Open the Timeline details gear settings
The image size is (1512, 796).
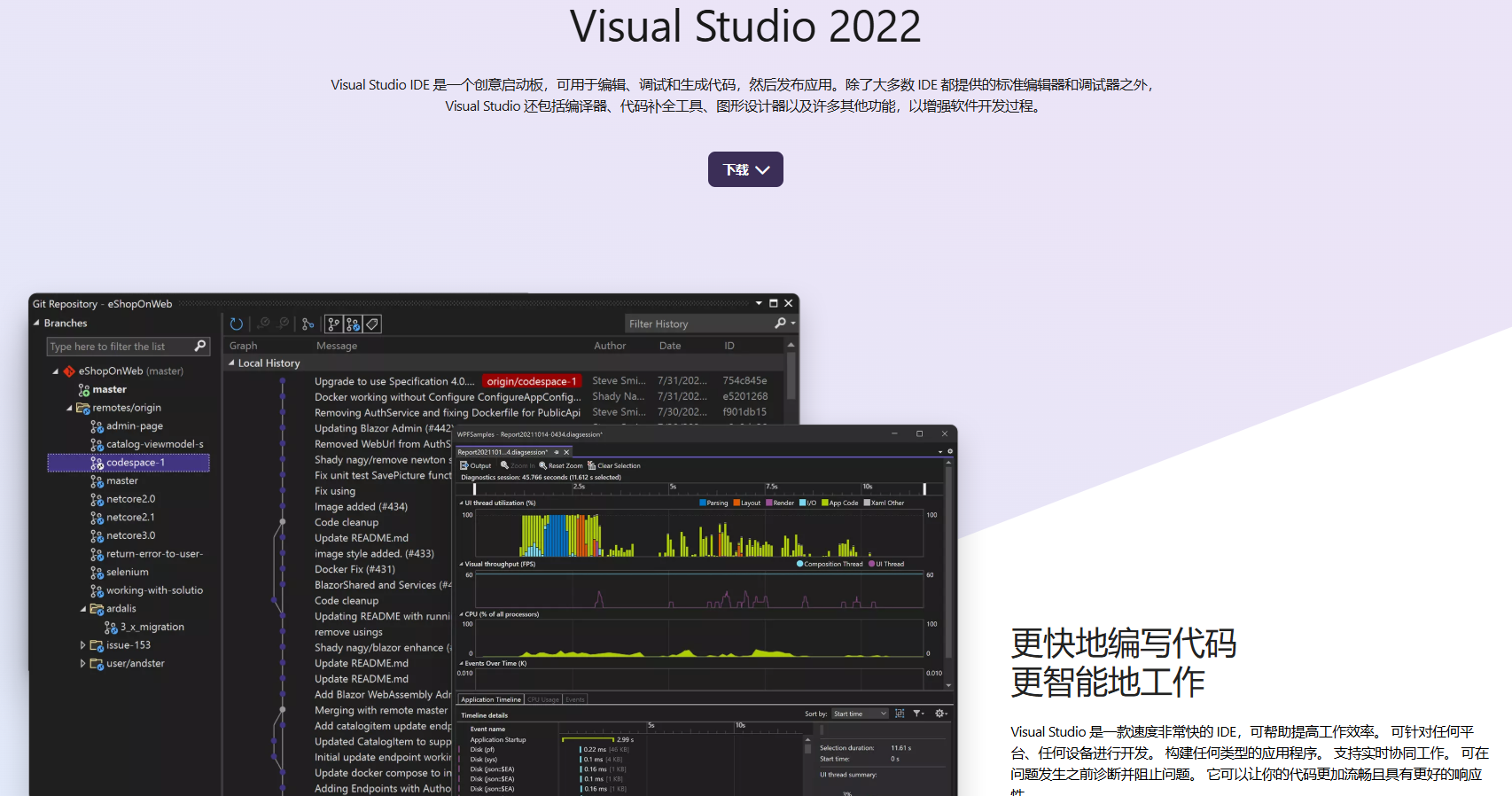pos(941,714)
